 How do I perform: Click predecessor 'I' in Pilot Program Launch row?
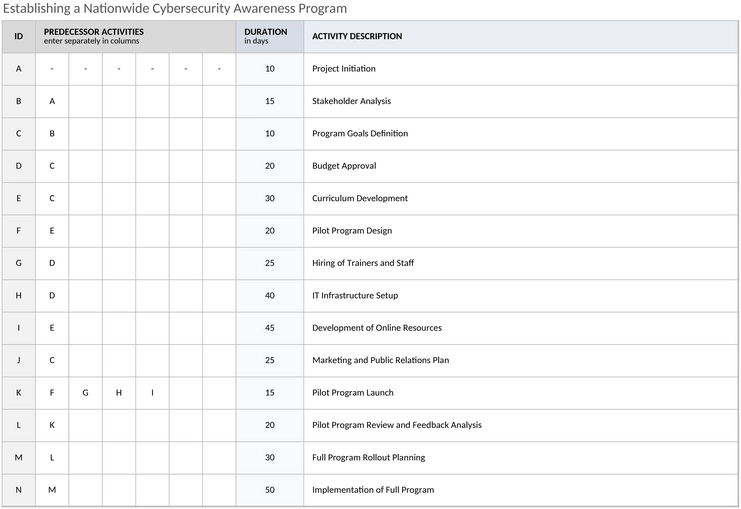coord(152,393)
